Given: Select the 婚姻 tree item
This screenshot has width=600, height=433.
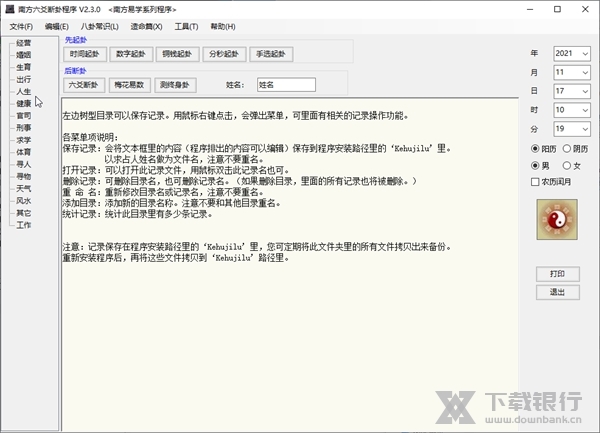Looking at the screenshot, I should (23, 55).
